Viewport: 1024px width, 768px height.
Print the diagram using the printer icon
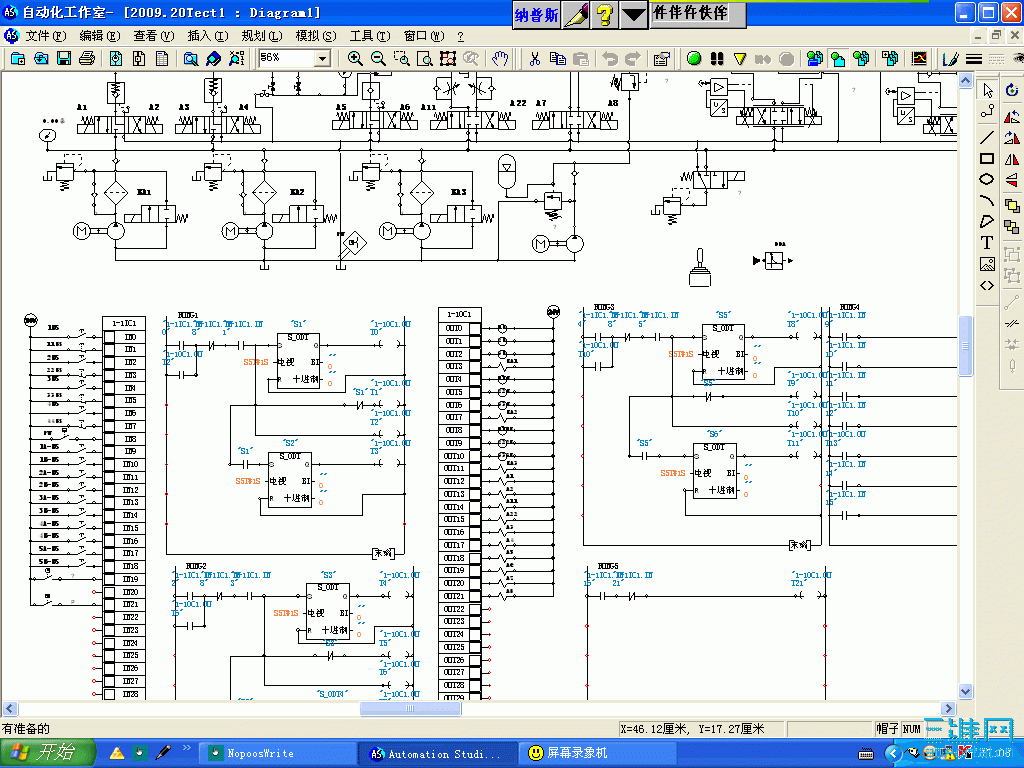tap(87, 59)
